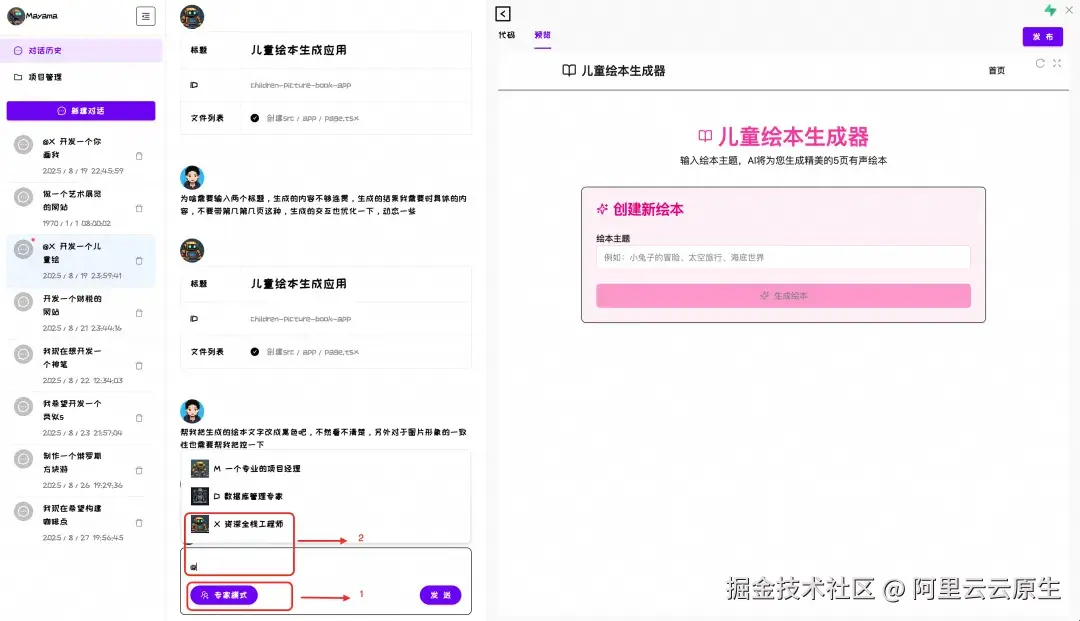Expand the preview using the fullscreen icon
This screenshot has height=621, width=1080.
1057,63
